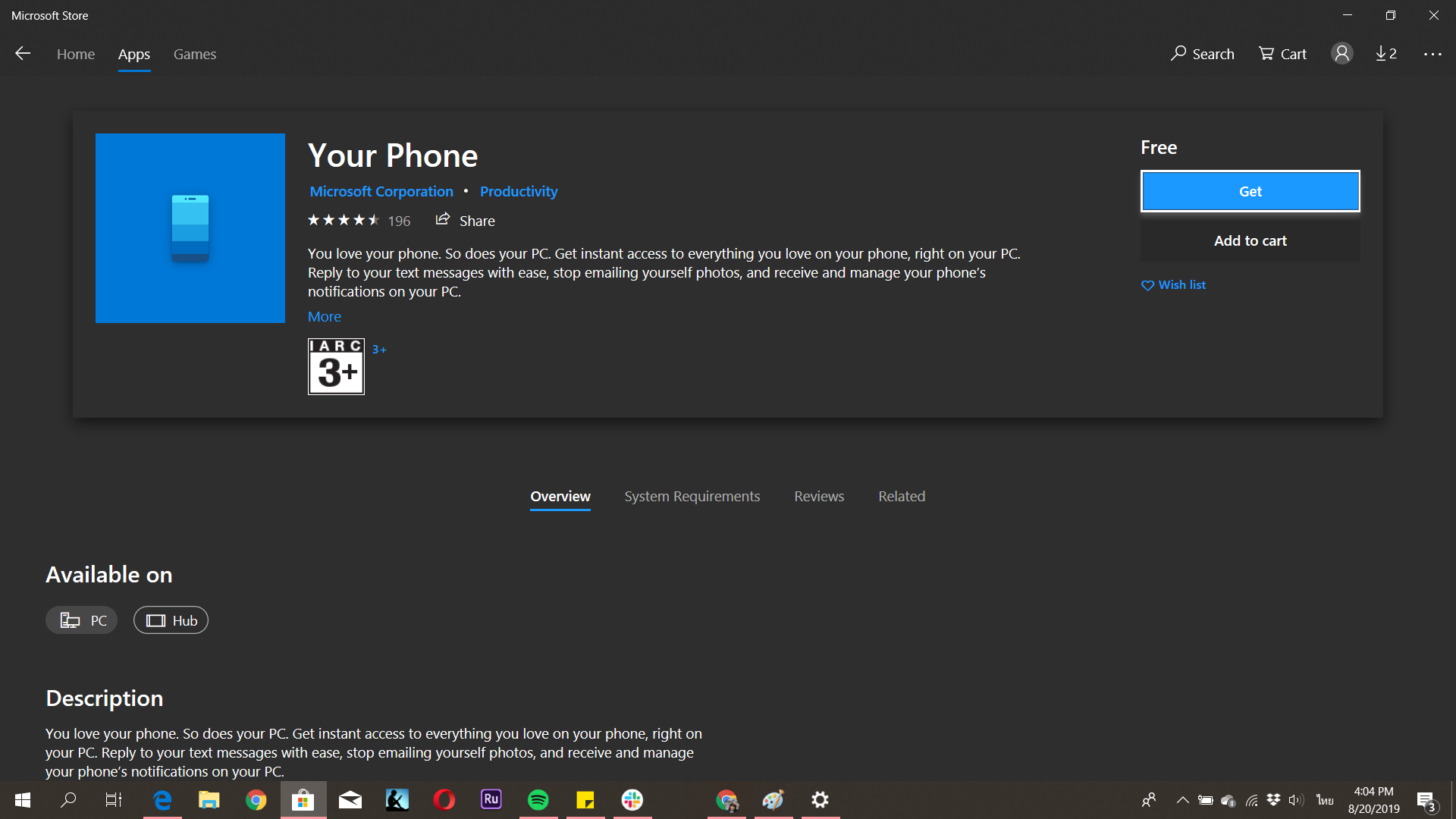
Task: Open volume control tray icon
Action: click(1296, 800)
